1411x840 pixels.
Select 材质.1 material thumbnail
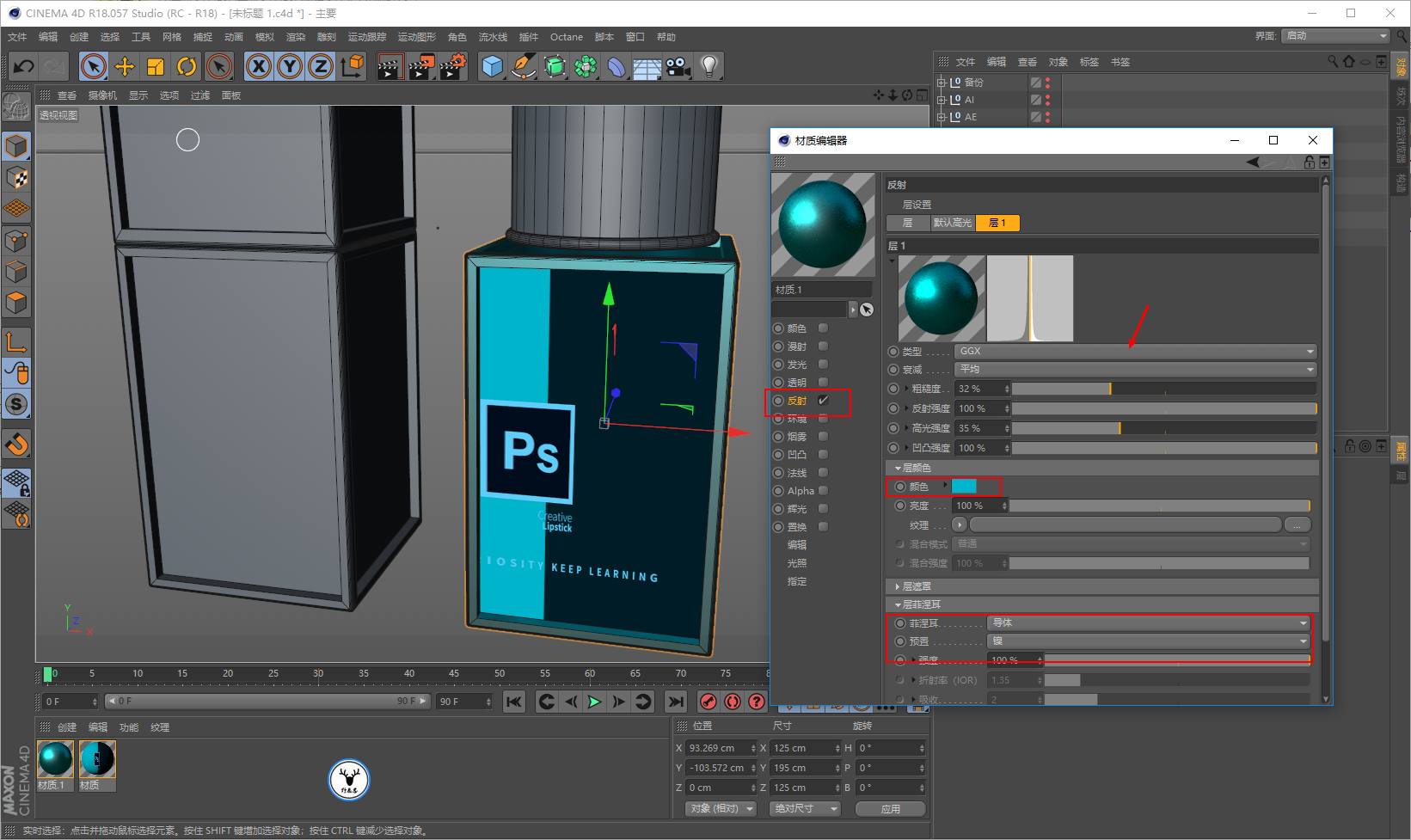(x=56, y=760)
